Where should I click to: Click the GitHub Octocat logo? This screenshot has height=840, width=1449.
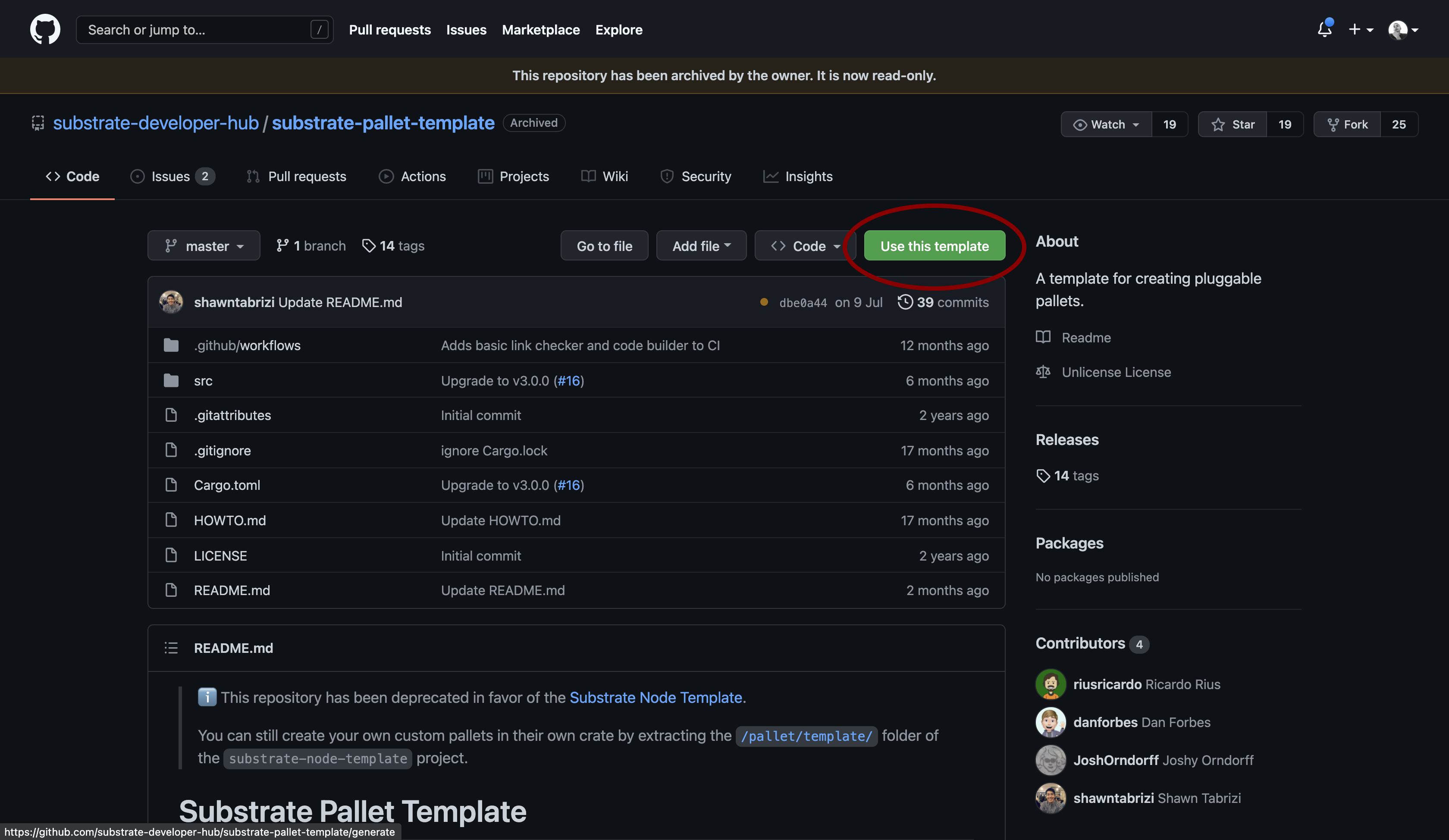coord(45,29)
